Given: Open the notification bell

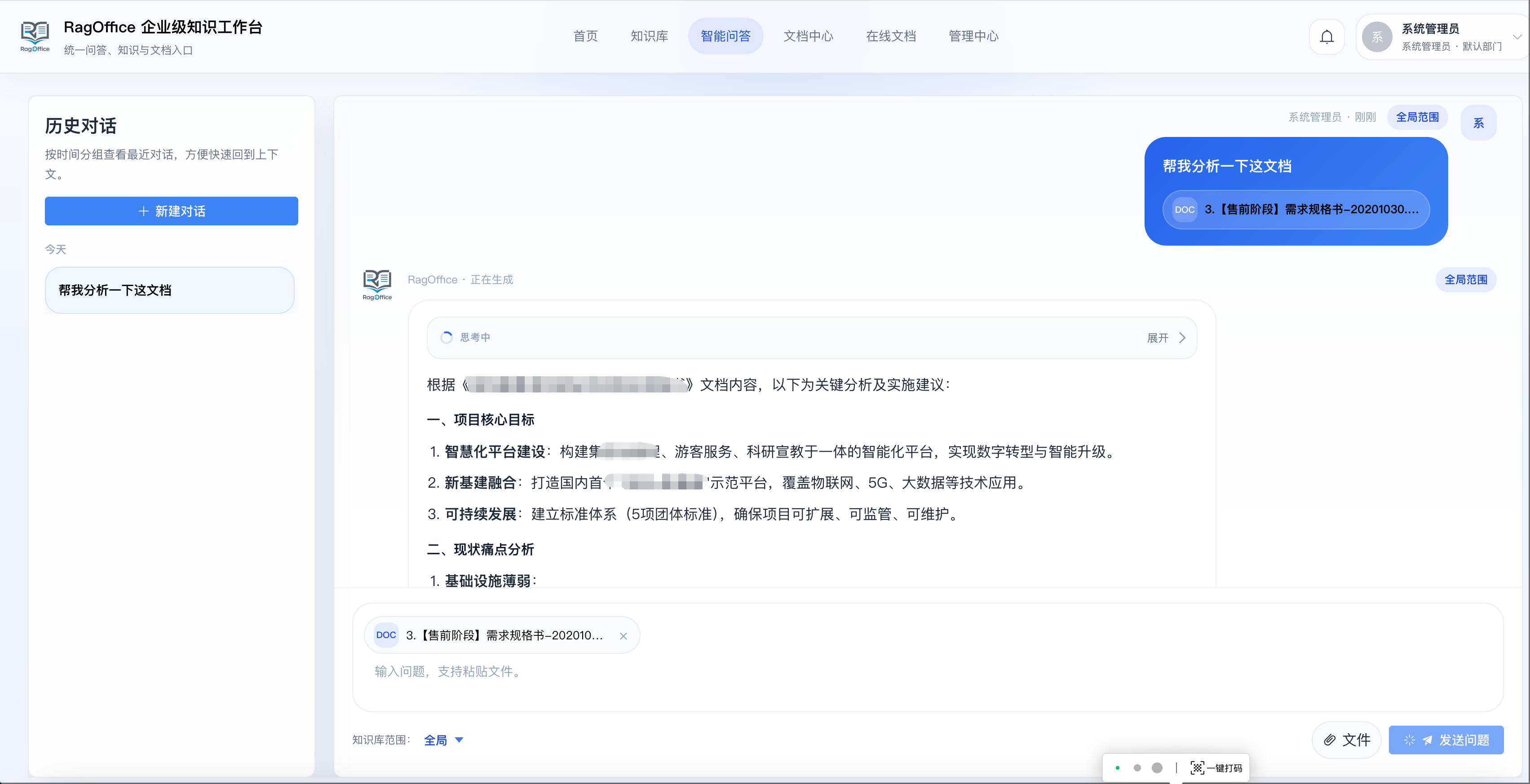Looking at the screenshot, I should click(x=1327, y=36).
